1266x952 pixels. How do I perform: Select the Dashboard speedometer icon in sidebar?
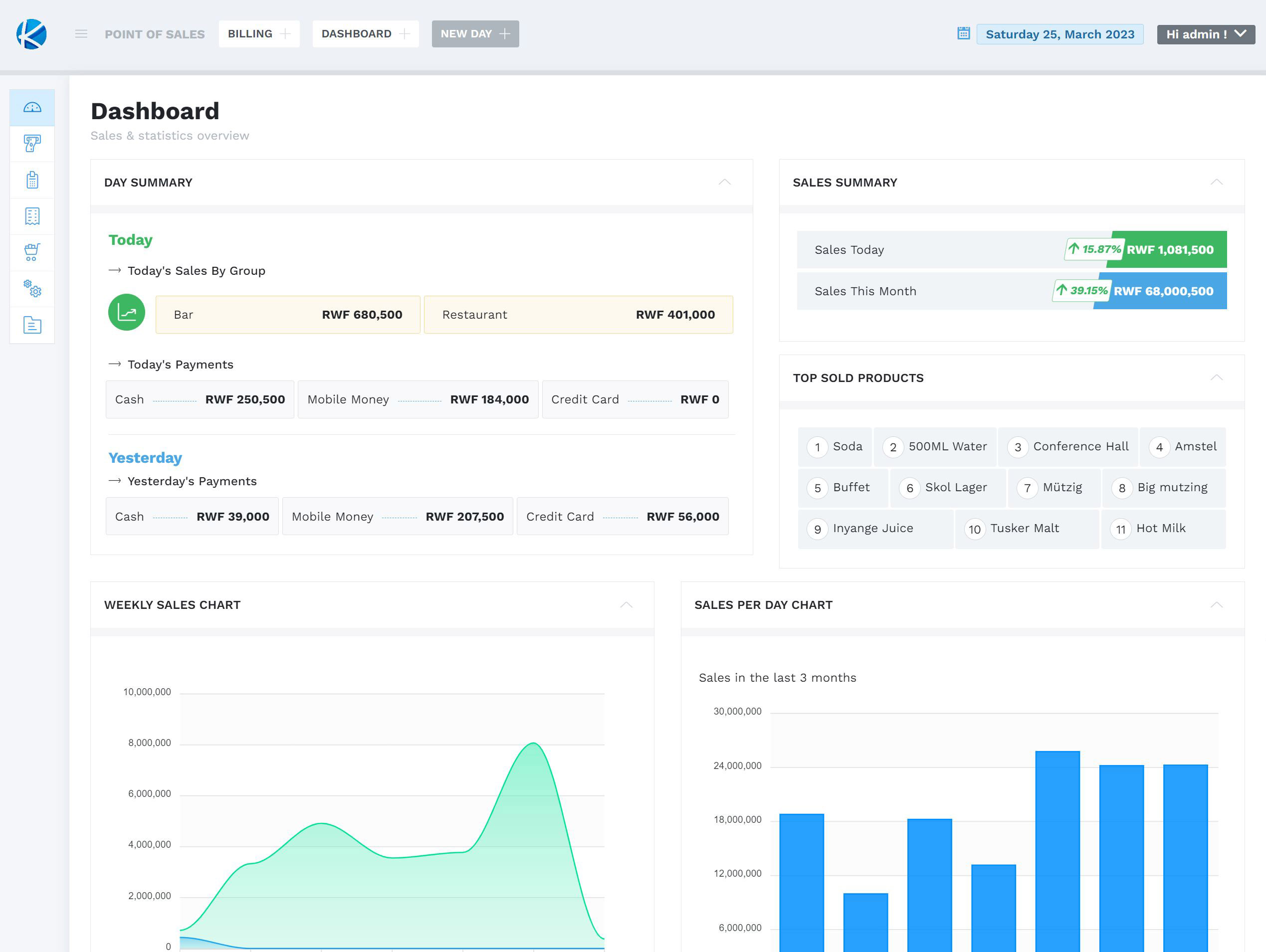tap(32, 107)
